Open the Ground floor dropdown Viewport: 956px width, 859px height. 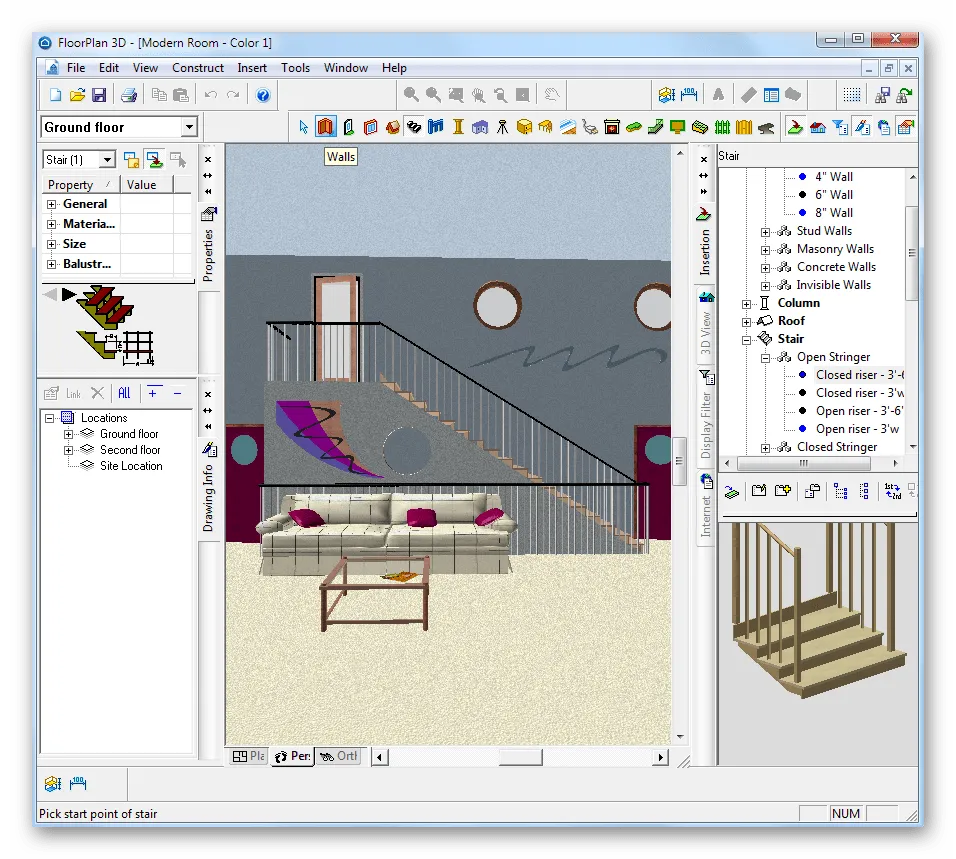click(189, 127)
